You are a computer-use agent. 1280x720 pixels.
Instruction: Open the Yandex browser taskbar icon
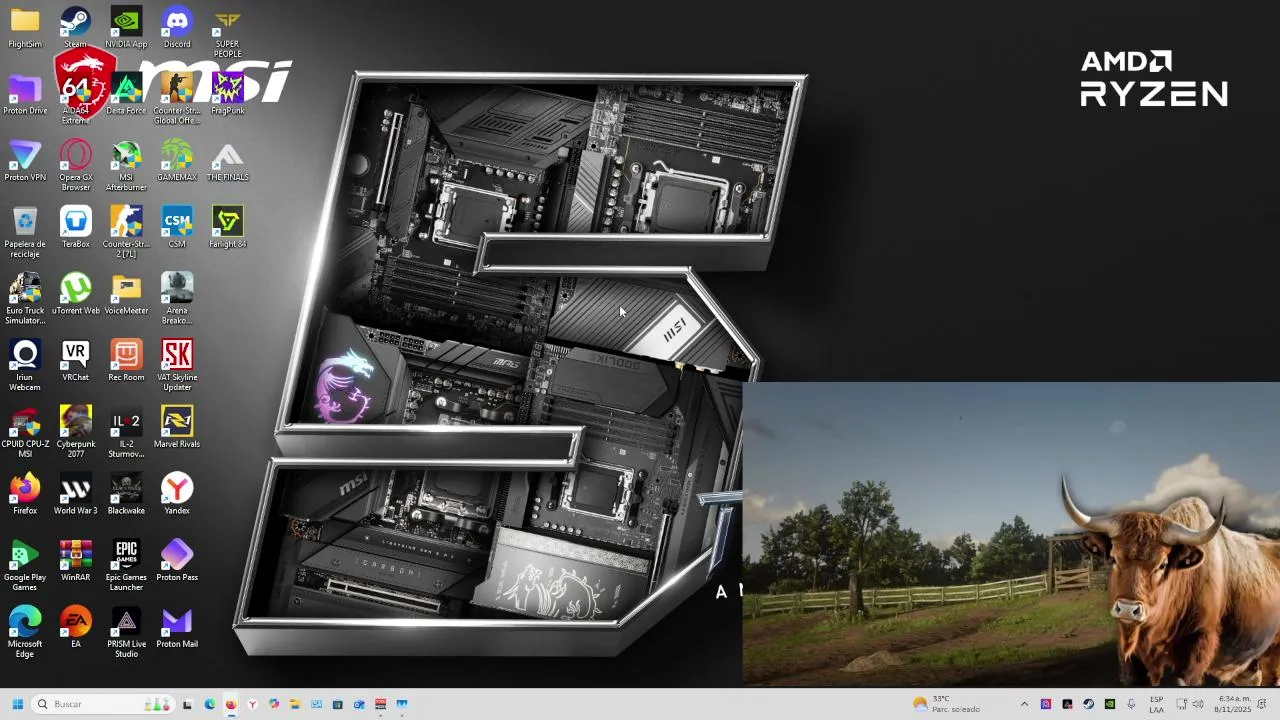(252, 704)
